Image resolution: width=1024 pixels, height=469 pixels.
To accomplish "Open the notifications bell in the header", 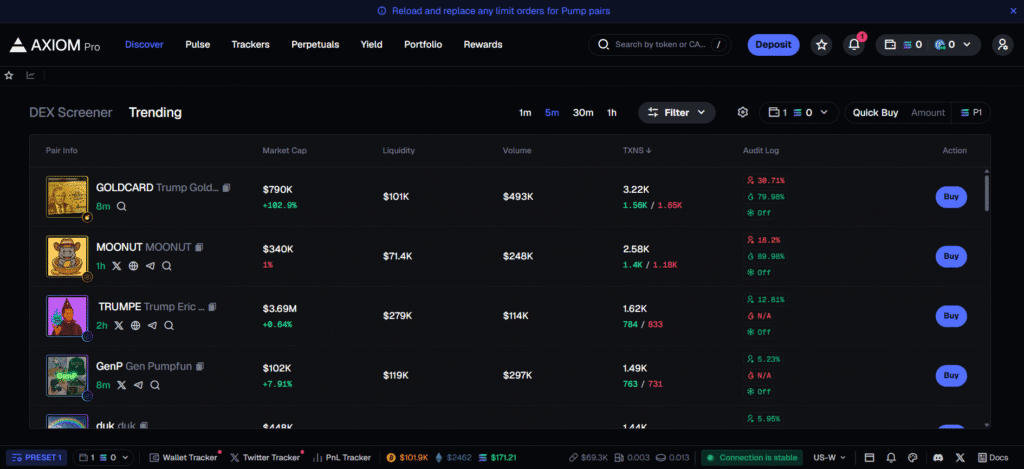I will pyautogui.click(x=854, y=45).
